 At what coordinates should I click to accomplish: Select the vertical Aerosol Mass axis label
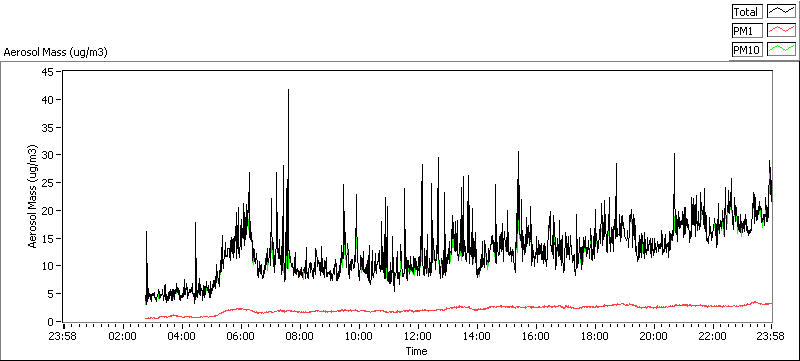33,197
